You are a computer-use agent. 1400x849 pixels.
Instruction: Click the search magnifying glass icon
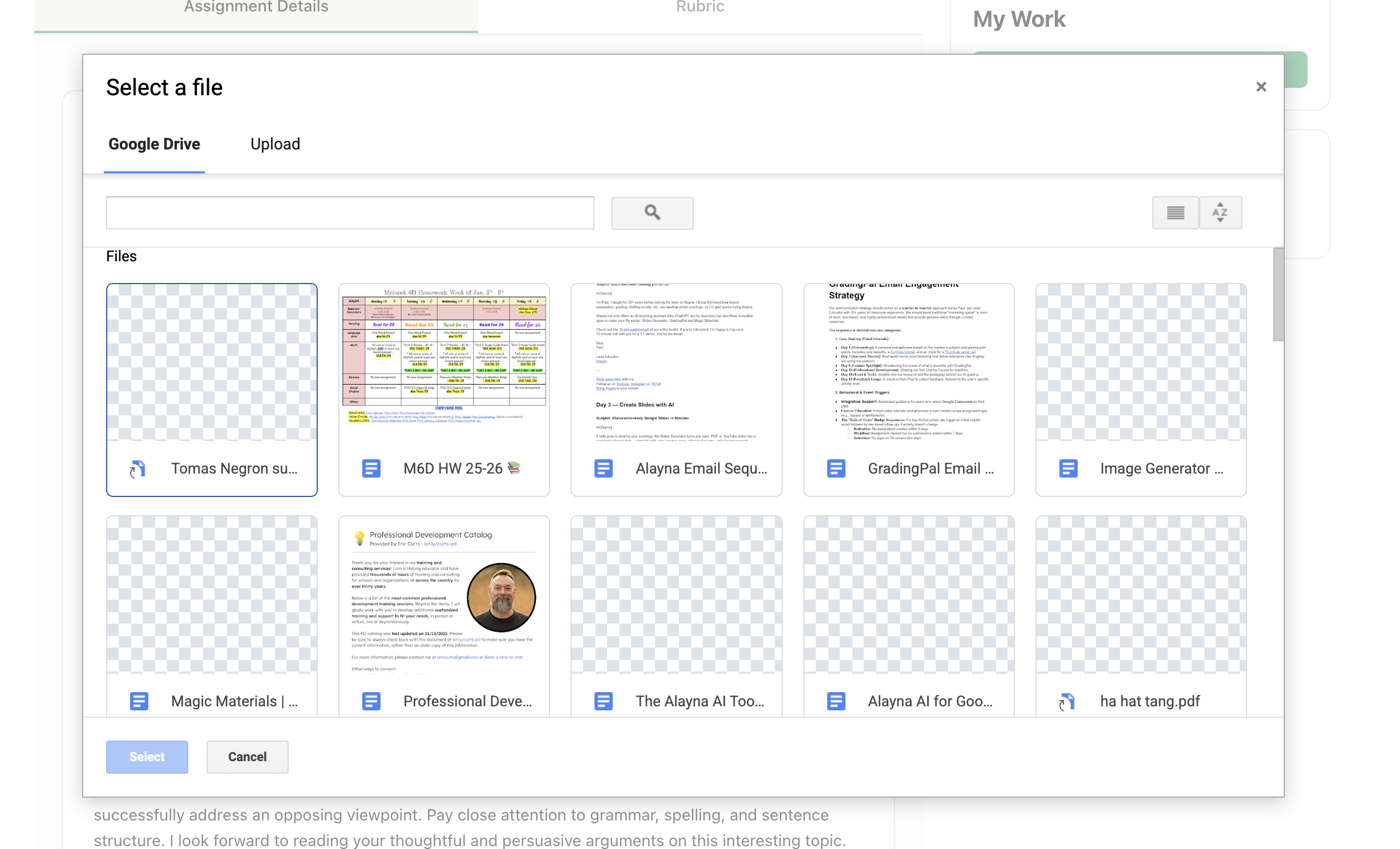[x=652, y=212]
